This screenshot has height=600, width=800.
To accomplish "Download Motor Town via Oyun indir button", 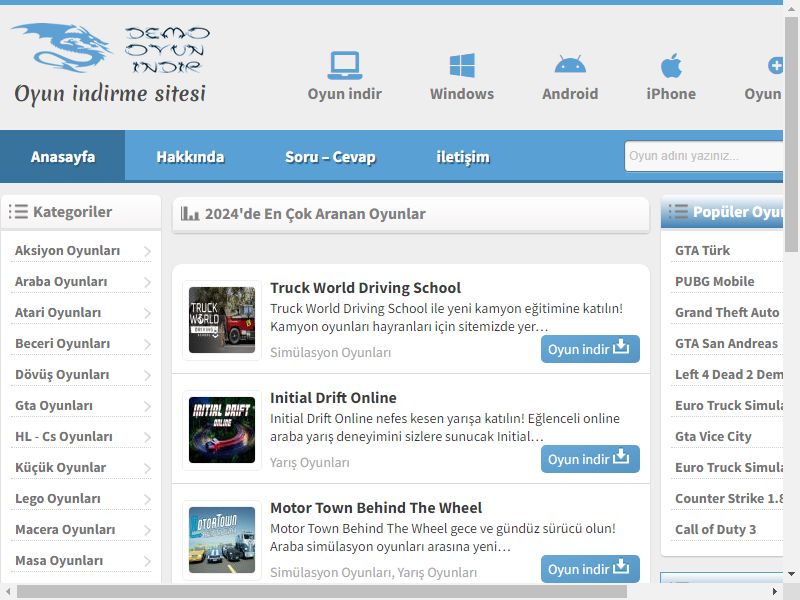I will (x=590, y=568).
